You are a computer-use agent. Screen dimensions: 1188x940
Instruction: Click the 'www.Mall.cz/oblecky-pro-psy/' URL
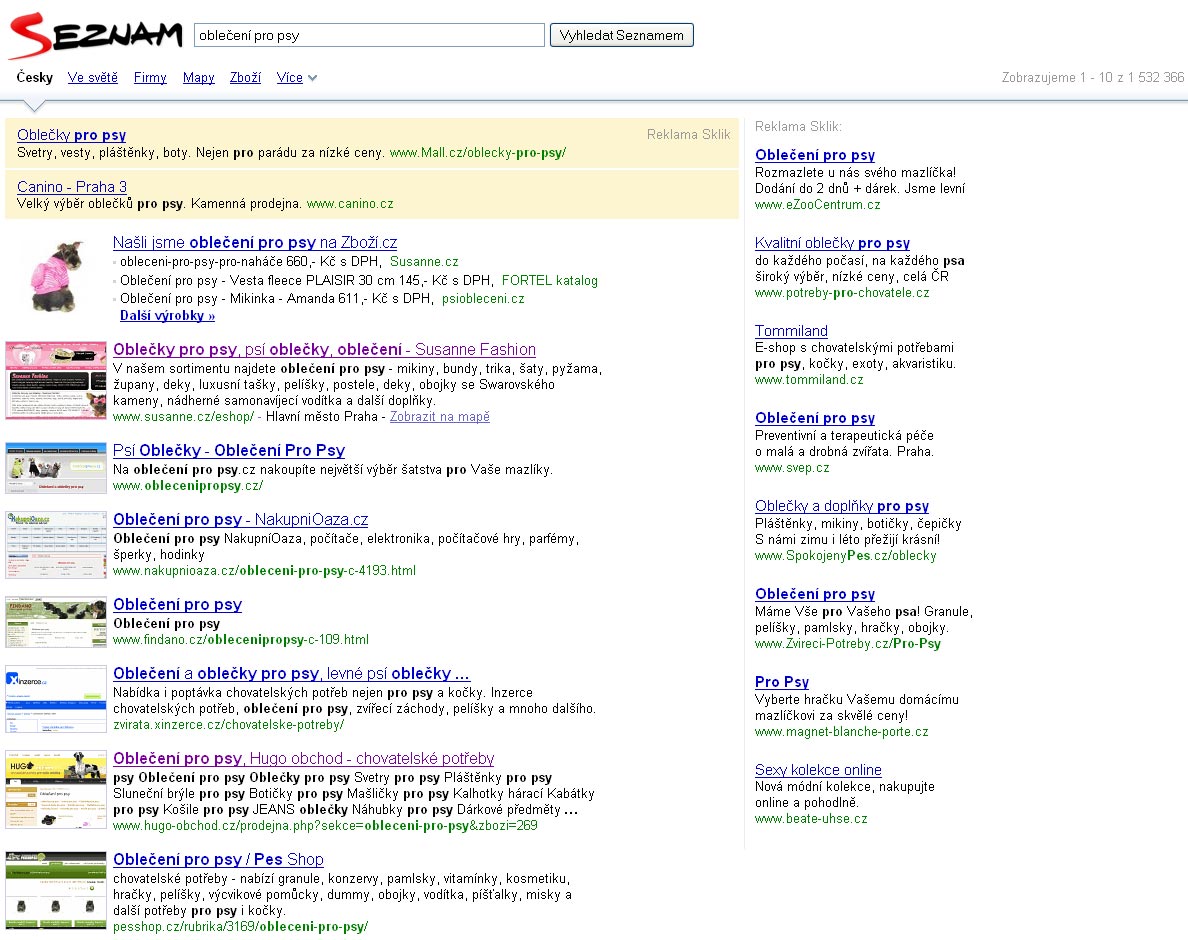pos(477,152)
